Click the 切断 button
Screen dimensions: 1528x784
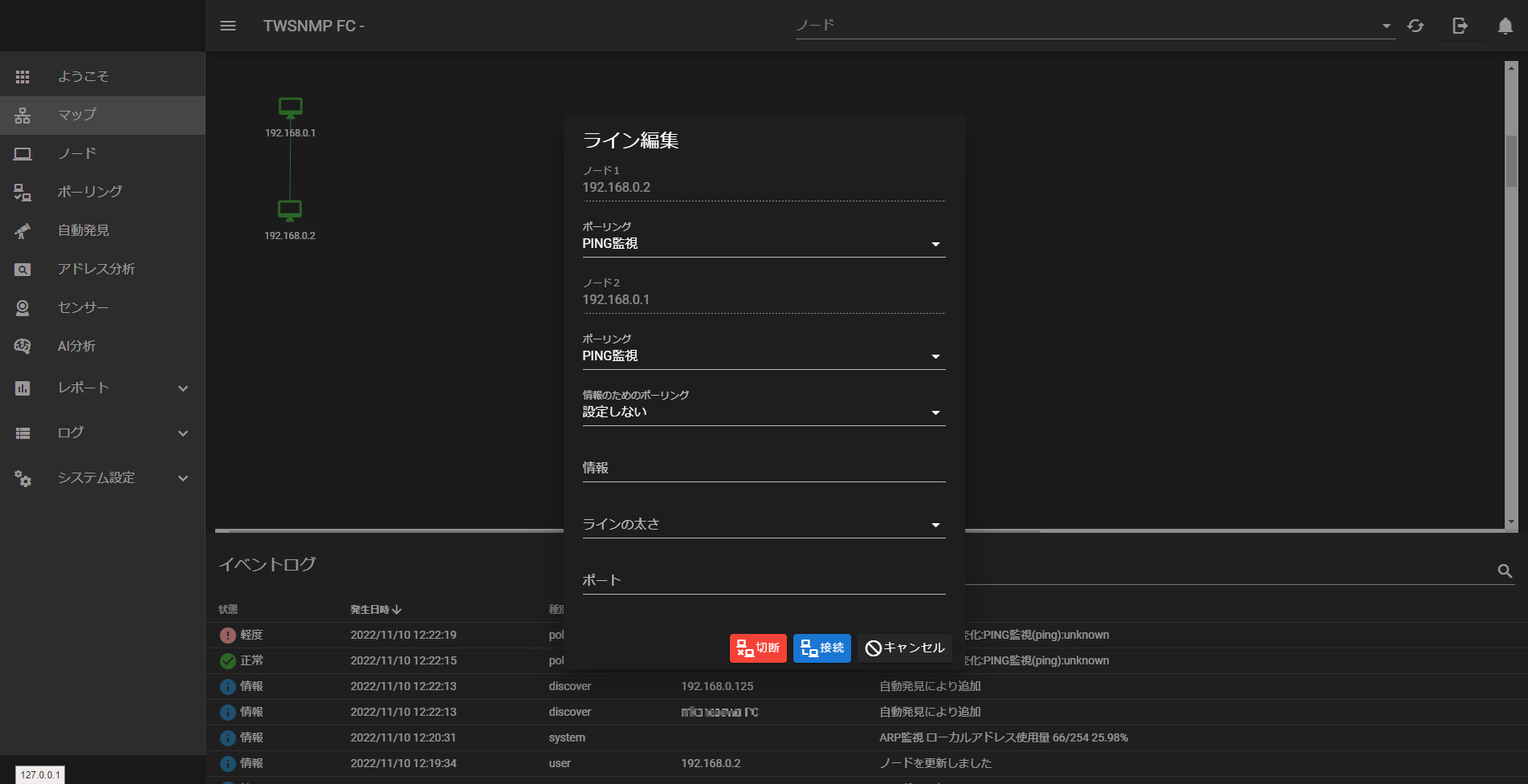[757, 648]
